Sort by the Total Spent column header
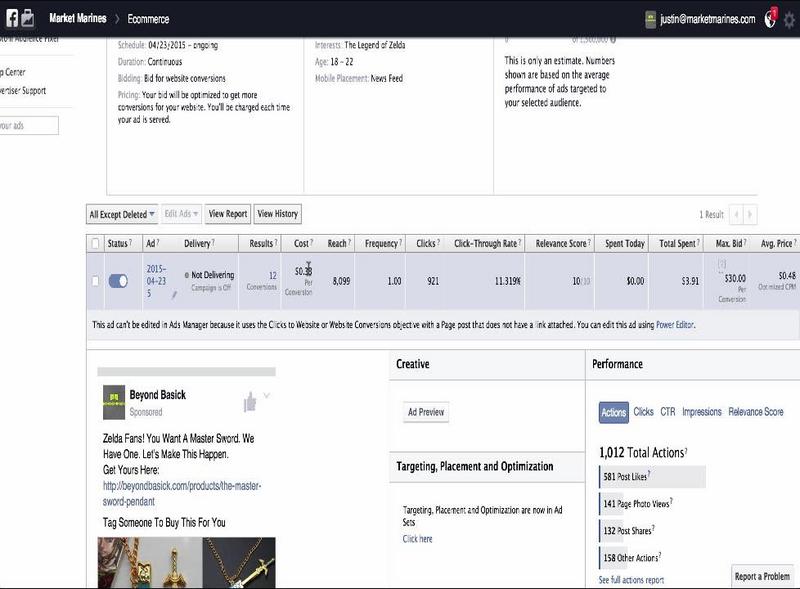The height and width of the screenshot is (589, 800). [x=677, y=243]
